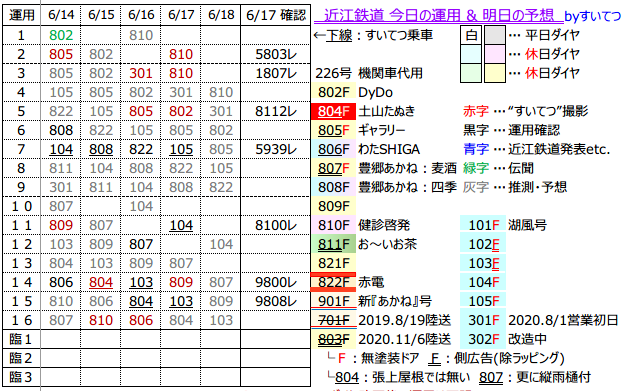The image size is (629, 391).
Task: Select the 6/14 column header
Action: pos(61,15)
